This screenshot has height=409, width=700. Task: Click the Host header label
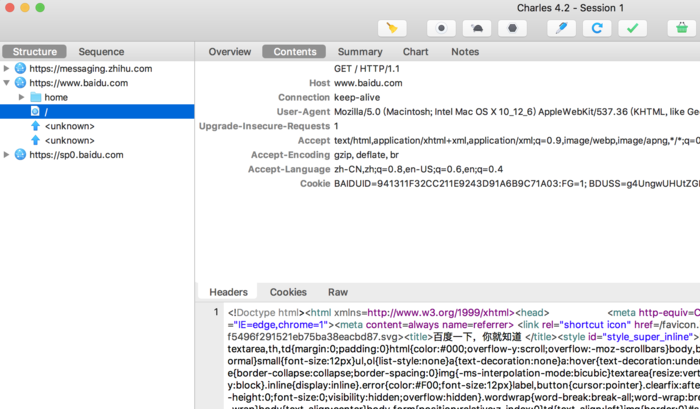(x=319, y=83)
